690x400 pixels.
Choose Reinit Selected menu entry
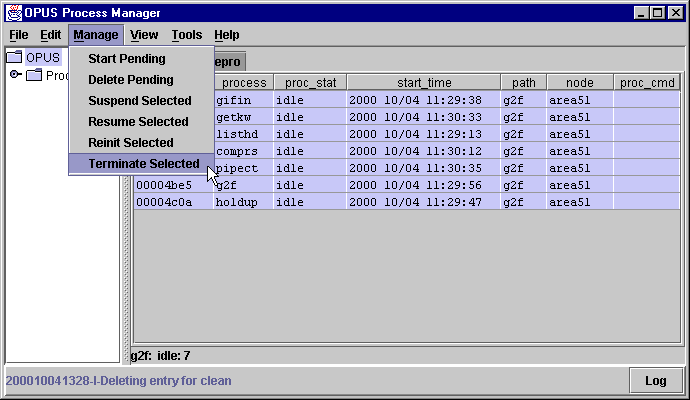tap(142, 143)
